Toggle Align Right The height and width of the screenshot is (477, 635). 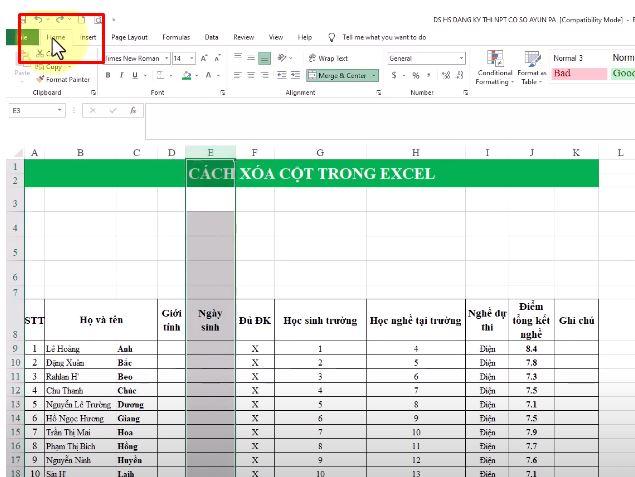(x=264, y=75)
